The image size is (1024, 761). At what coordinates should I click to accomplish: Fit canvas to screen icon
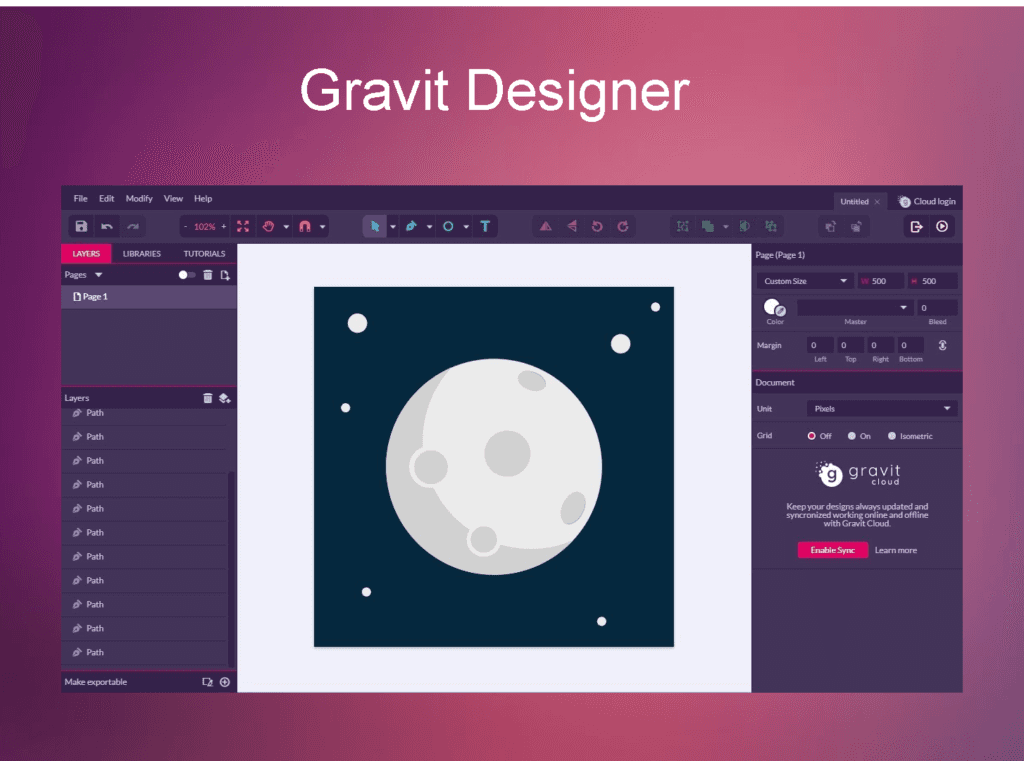point(243,227)
